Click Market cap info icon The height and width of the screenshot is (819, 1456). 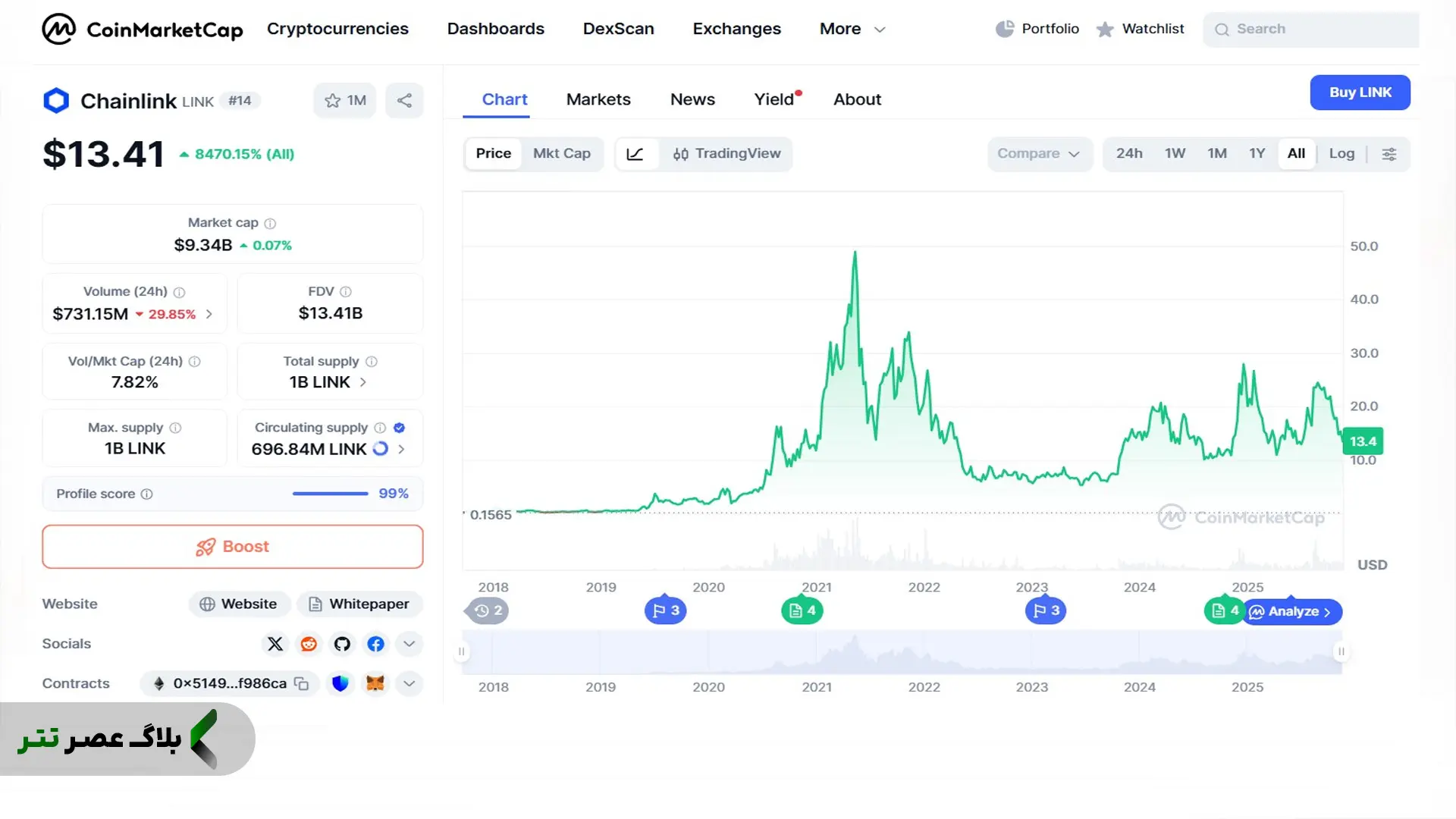point(270,223)
